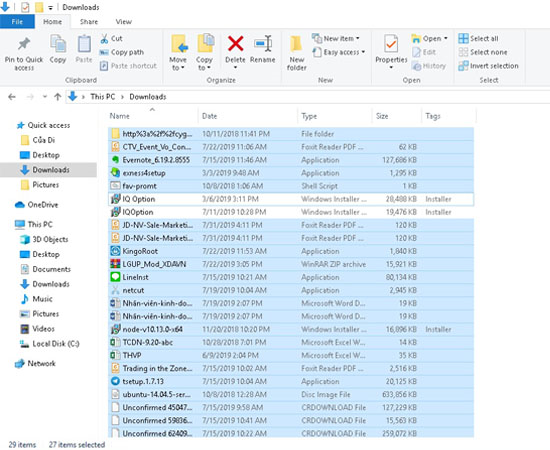Select the exness4setup application file
This screenshot has height=450, width=550.
click(x=291, y=173)
